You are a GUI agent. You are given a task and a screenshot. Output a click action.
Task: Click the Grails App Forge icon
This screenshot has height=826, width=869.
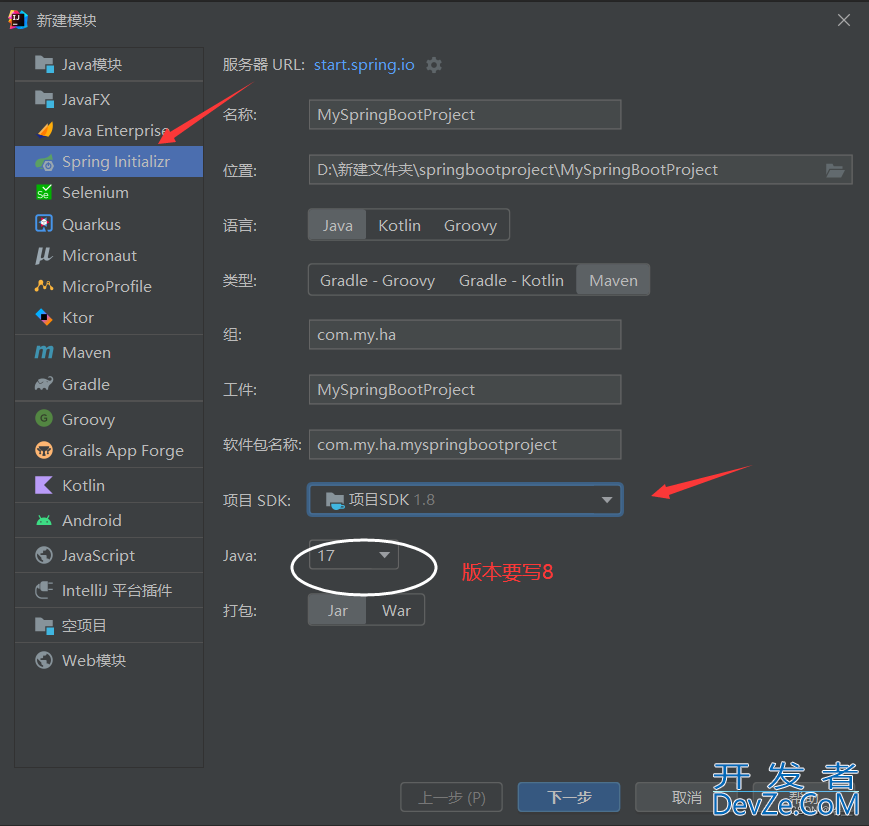click(44, 450)
